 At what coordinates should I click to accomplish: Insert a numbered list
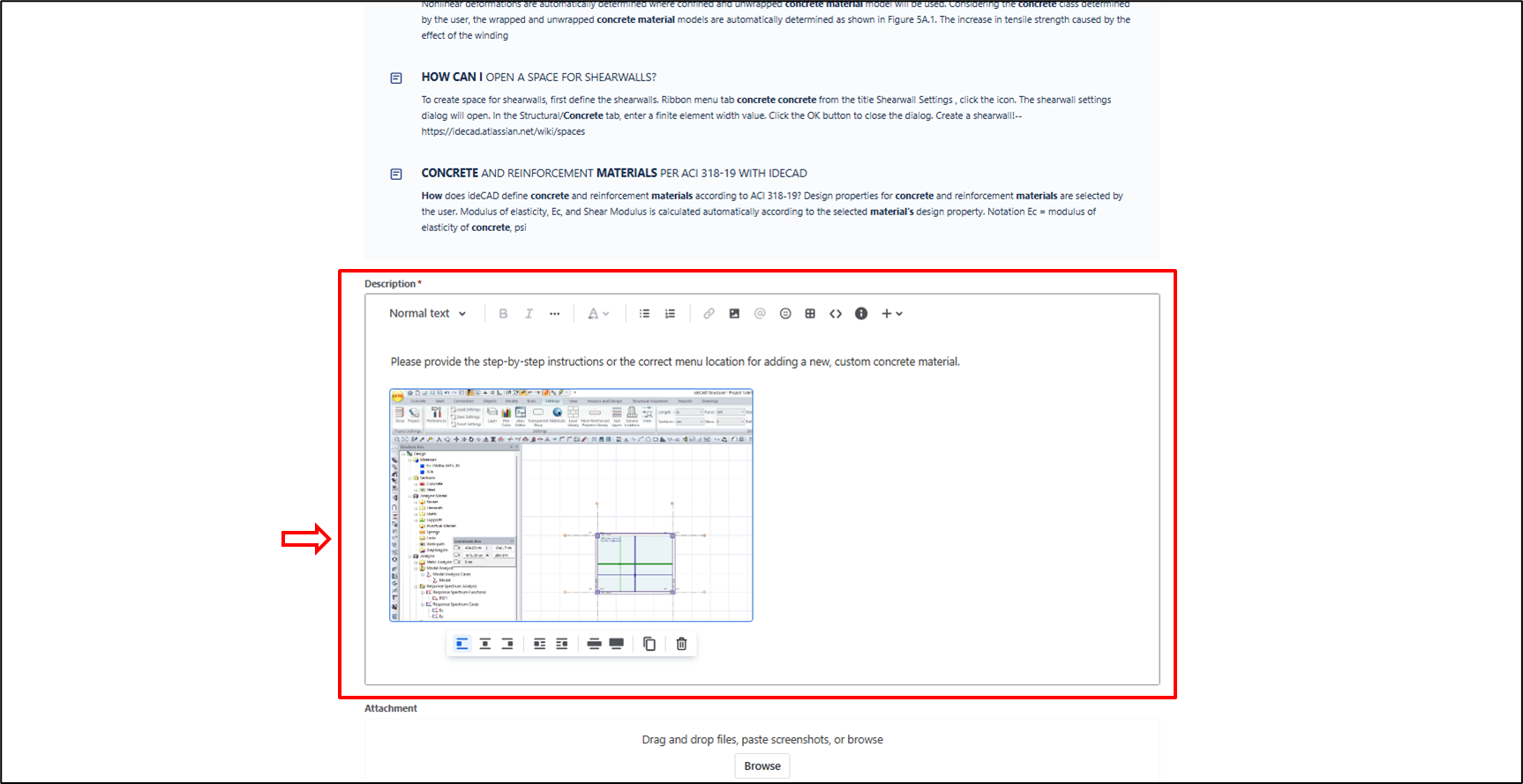(x=670, y=313)
